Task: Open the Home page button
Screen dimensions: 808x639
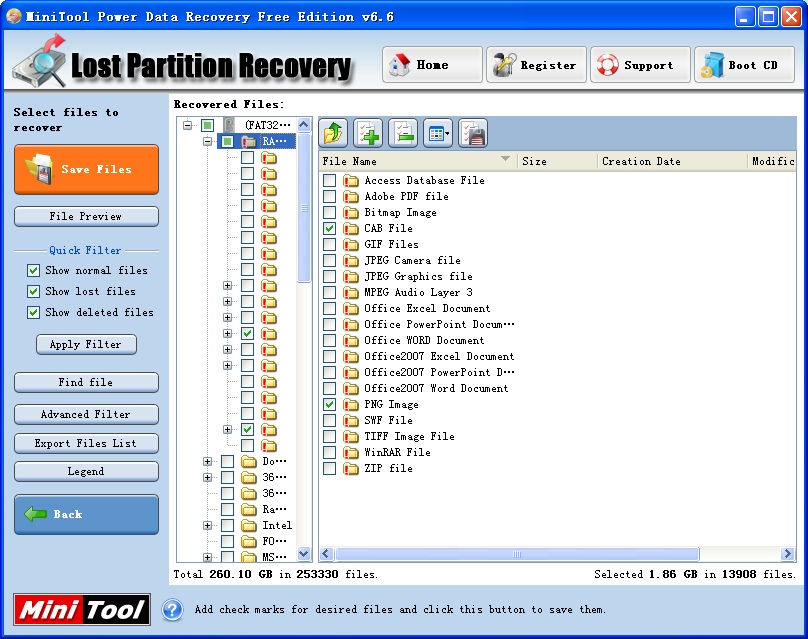Action: (x=432, y=65)
